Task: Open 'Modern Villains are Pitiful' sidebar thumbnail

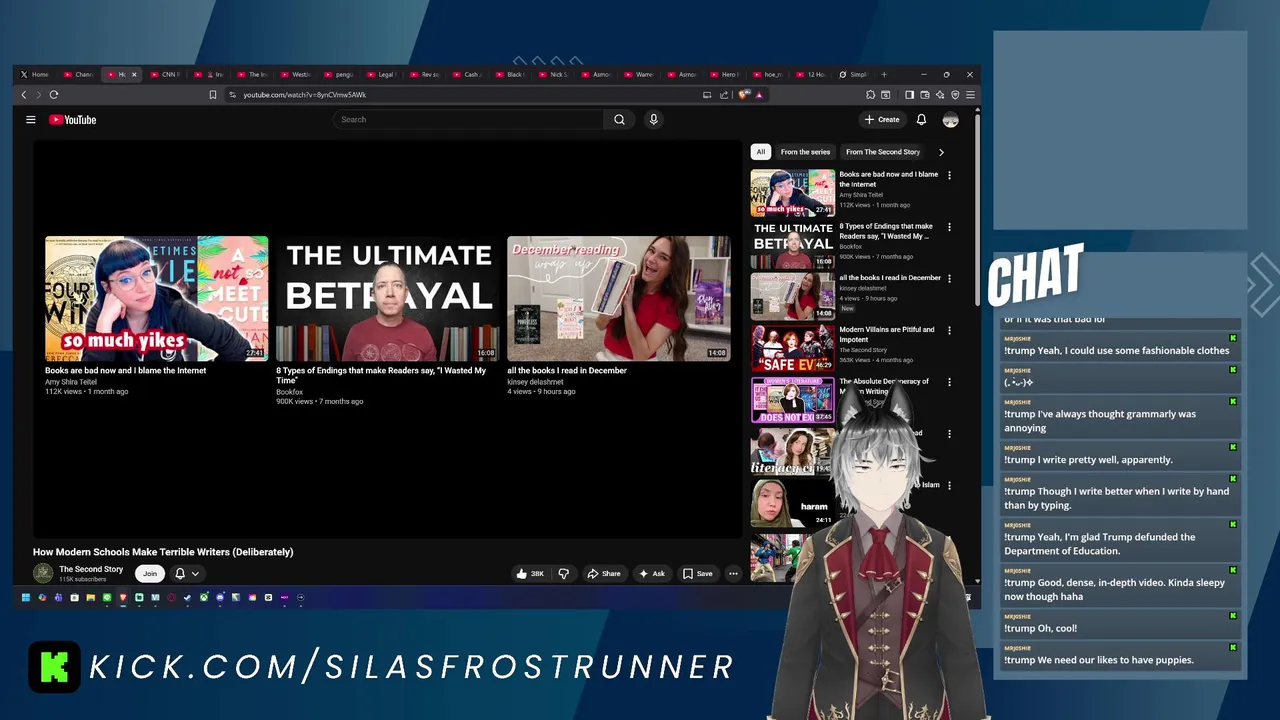Action: (793, 348)
